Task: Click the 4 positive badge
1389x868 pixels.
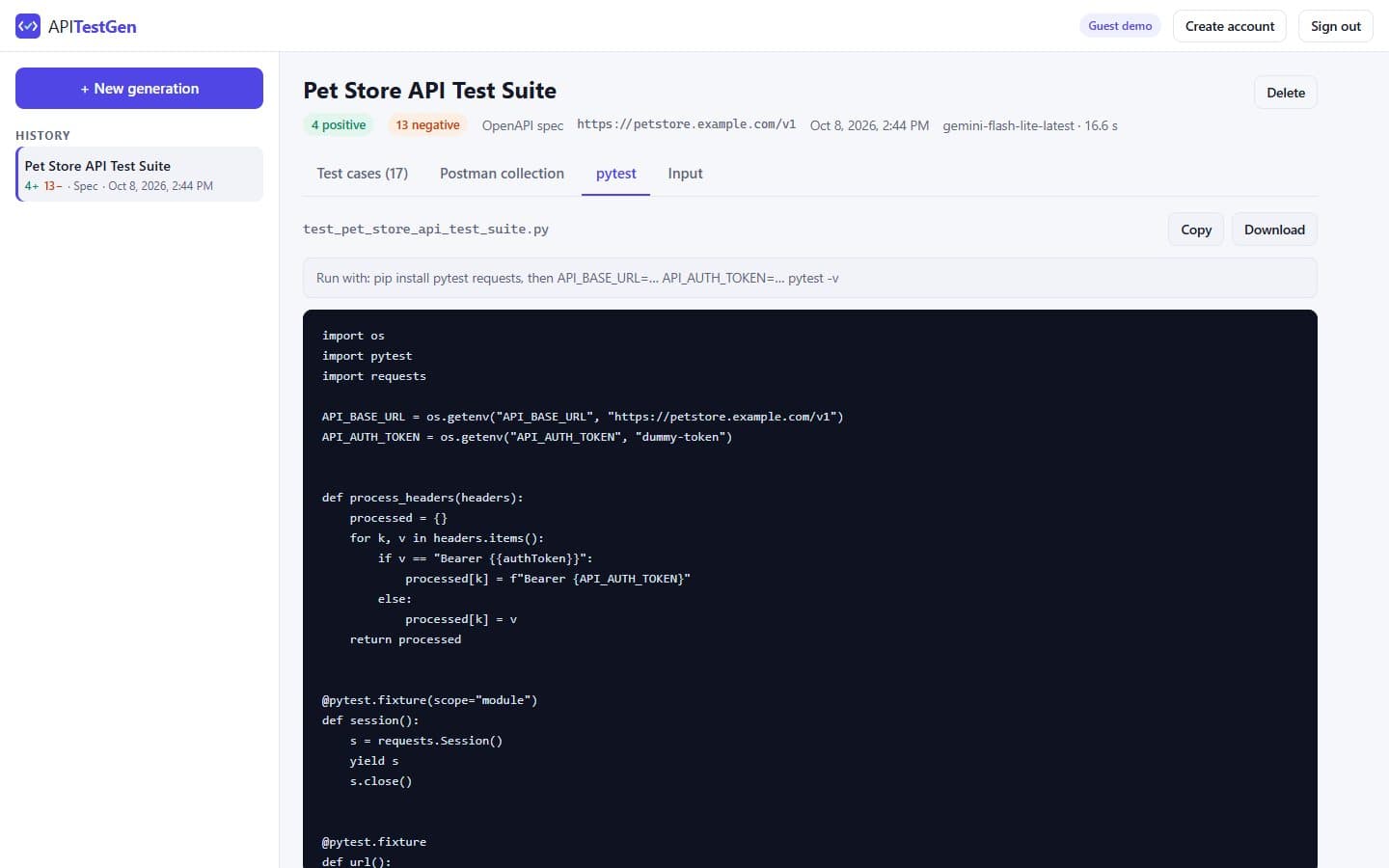Action: (339, 125)
